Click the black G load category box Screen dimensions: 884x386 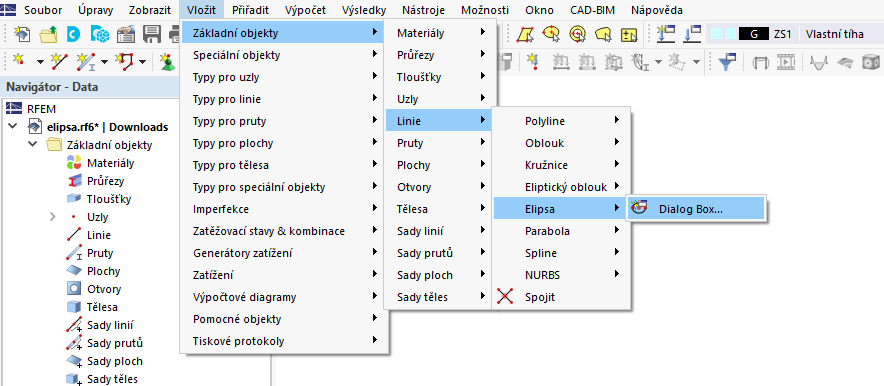754,34
